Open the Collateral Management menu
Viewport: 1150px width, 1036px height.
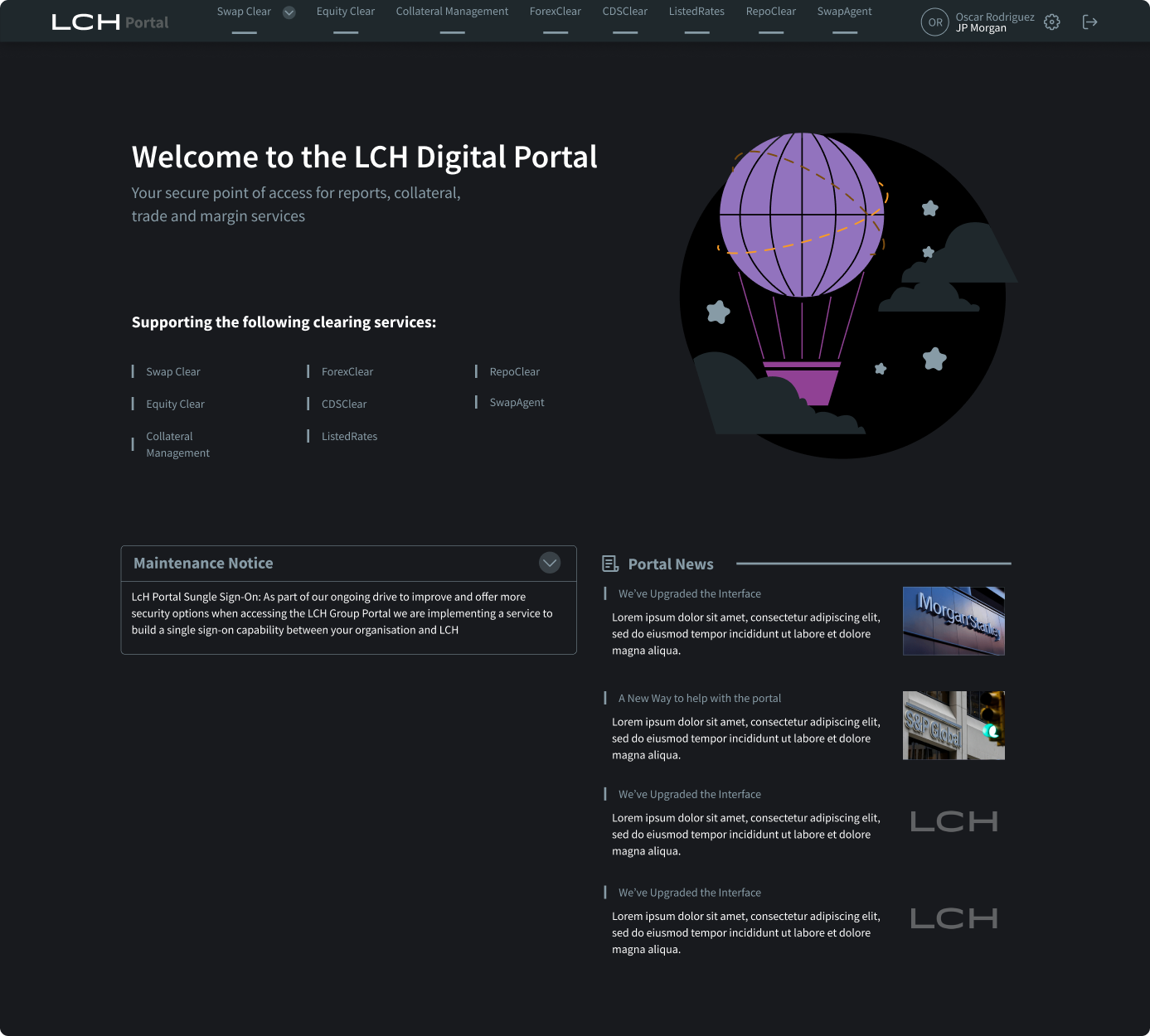(x=452, y=12)
